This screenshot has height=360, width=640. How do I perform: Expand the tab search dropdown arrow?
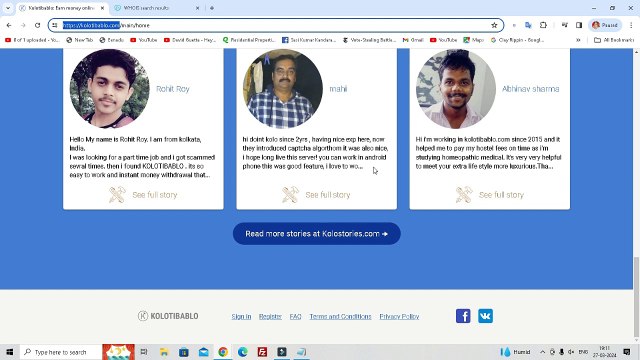pyautogui.click(x=8, y=8)
